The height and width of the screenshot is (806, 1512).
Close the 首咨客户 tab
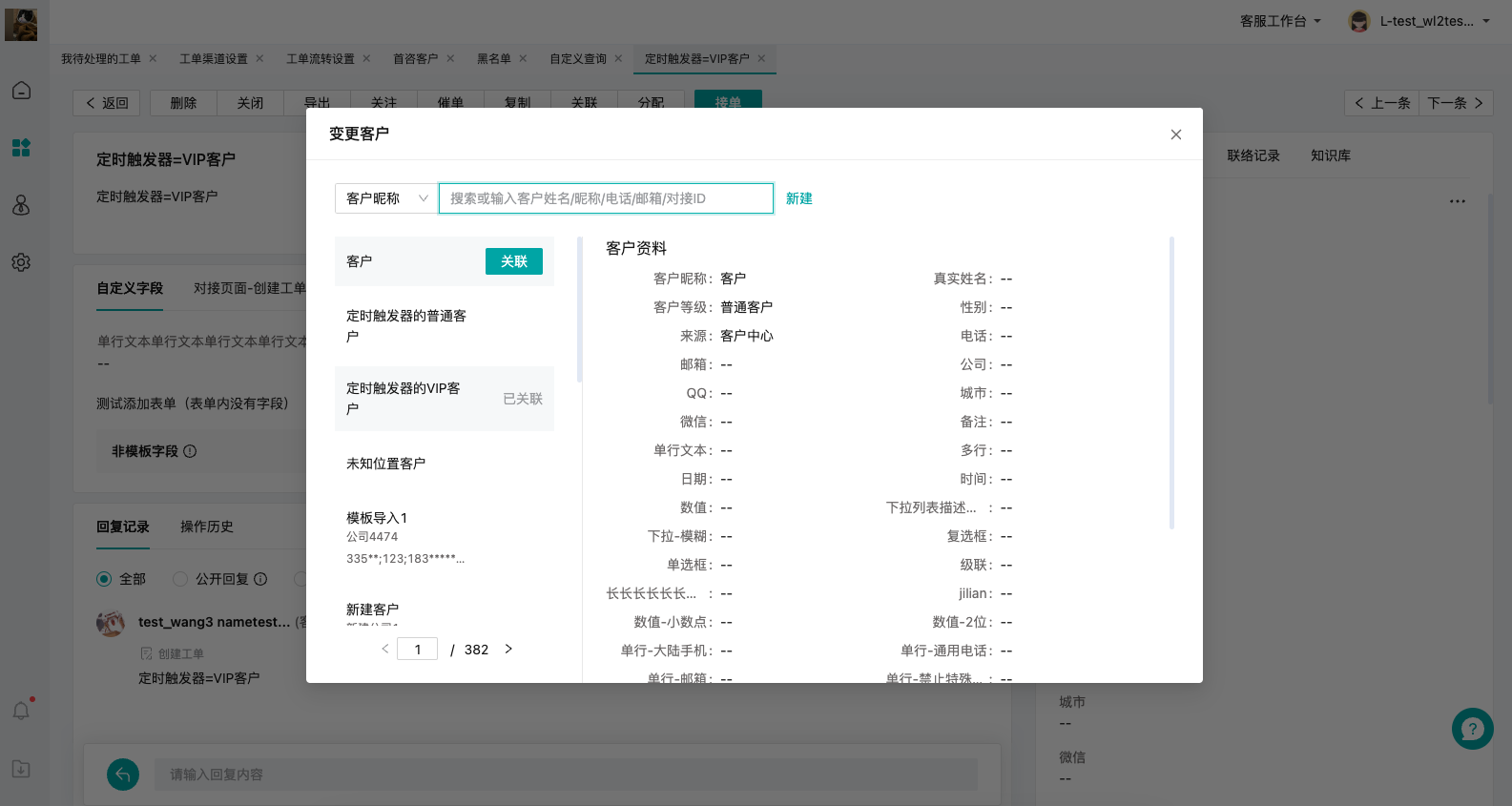click(450, 59)
